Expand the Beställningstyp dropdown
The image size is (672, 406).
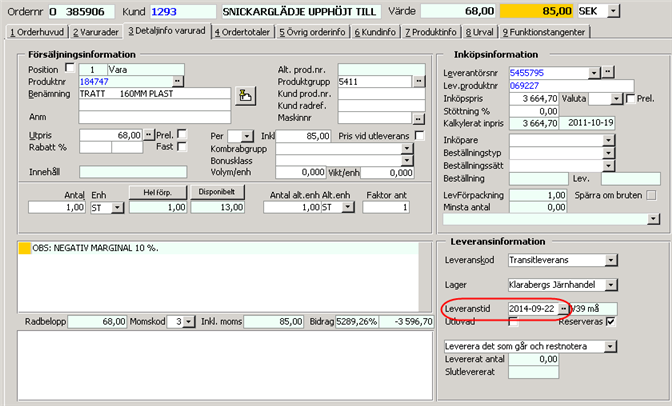coord(609,153)
